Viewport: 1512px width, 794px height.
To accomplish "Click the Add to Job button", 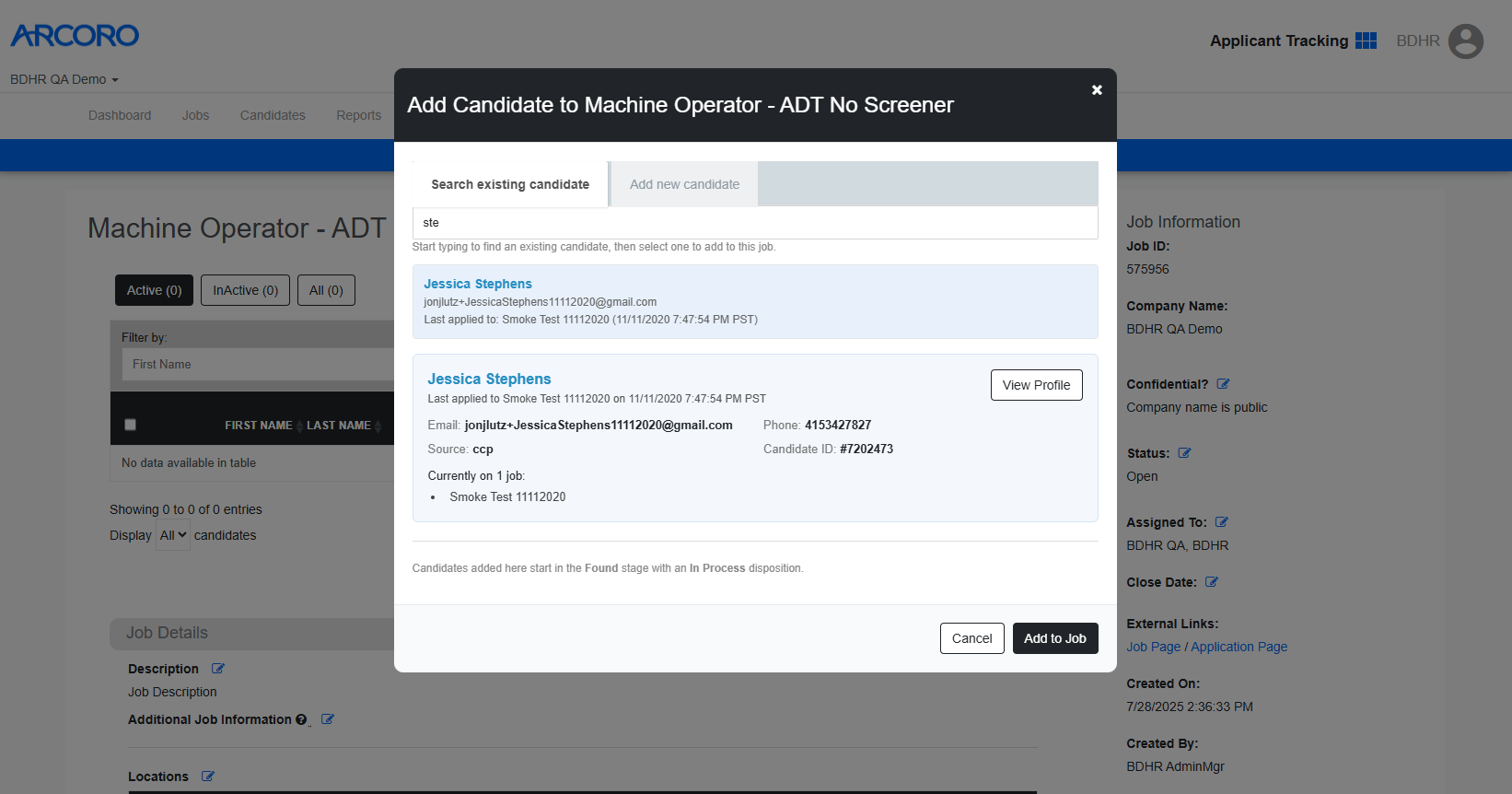I will (x=1055, y=638).
